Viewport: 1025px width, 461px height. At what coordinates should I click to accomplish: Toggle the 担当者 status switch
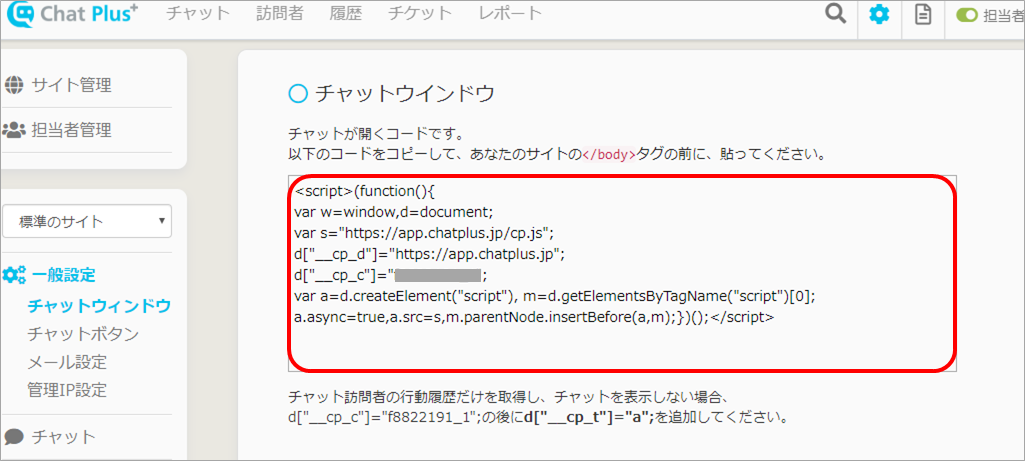coord(966,15)
